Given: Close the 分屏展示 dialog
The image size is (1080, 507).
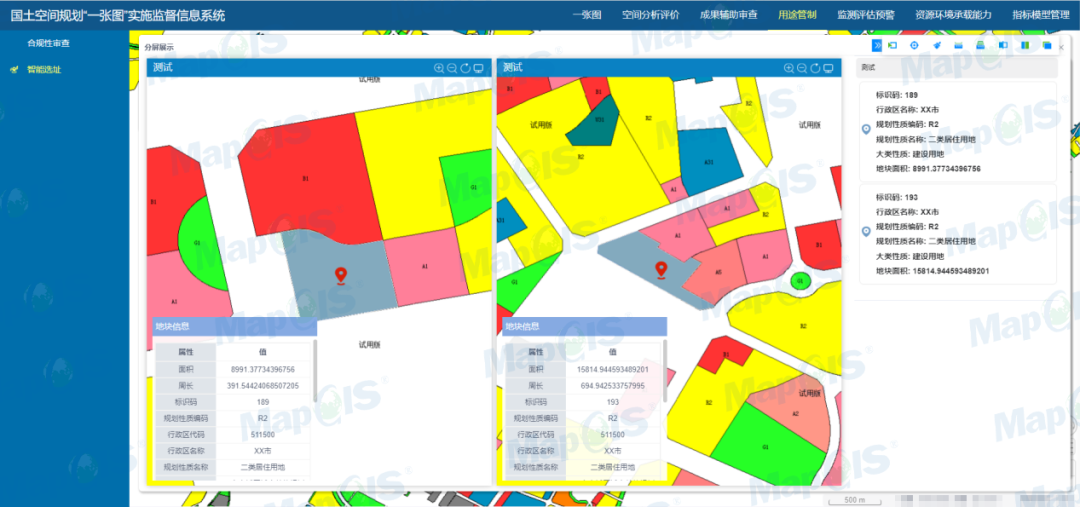Looking at the screenshot, I should 1061,47.
